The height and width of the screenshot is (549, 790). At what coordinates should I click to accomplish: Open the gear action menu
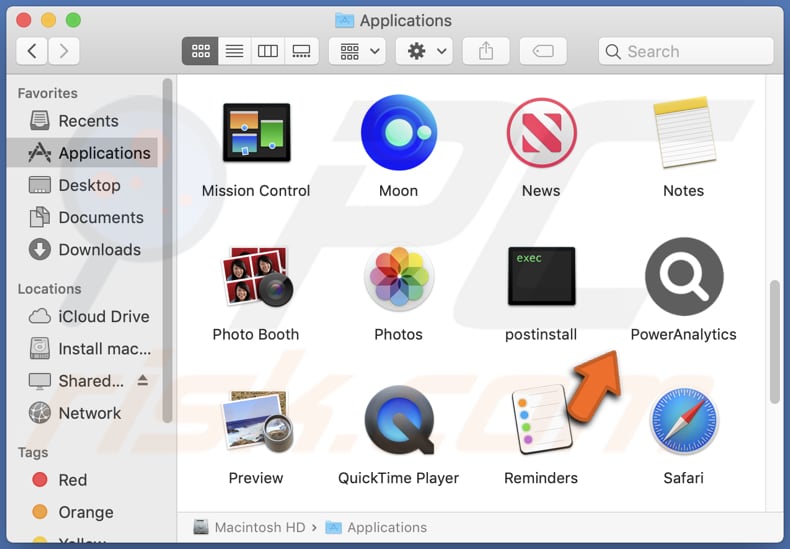(424, 51)
